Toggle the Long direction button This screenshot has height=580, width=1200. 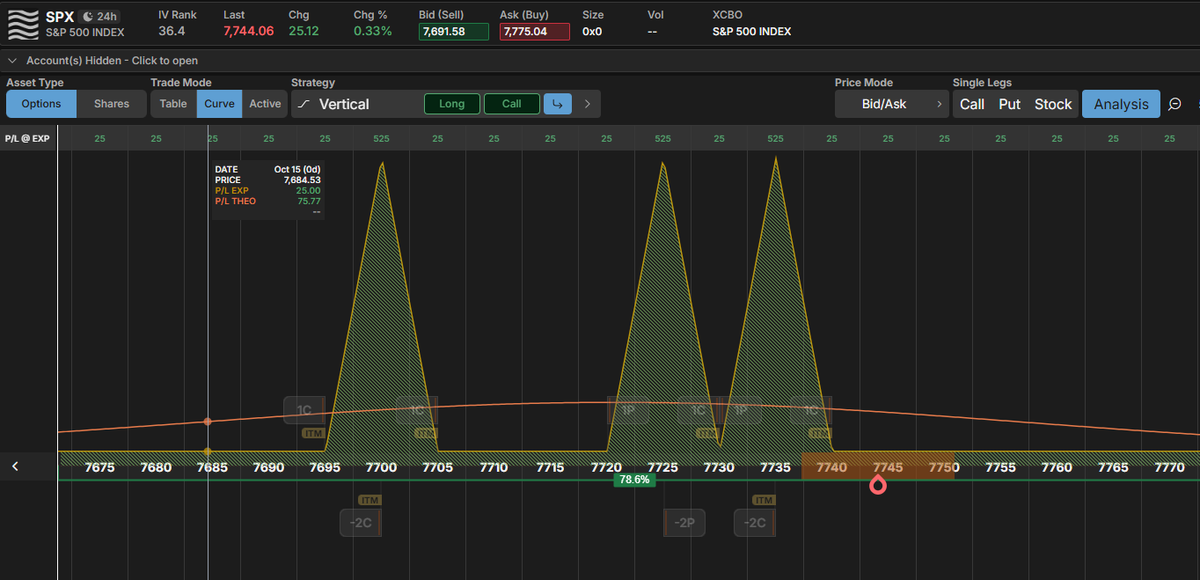[452, 104]
